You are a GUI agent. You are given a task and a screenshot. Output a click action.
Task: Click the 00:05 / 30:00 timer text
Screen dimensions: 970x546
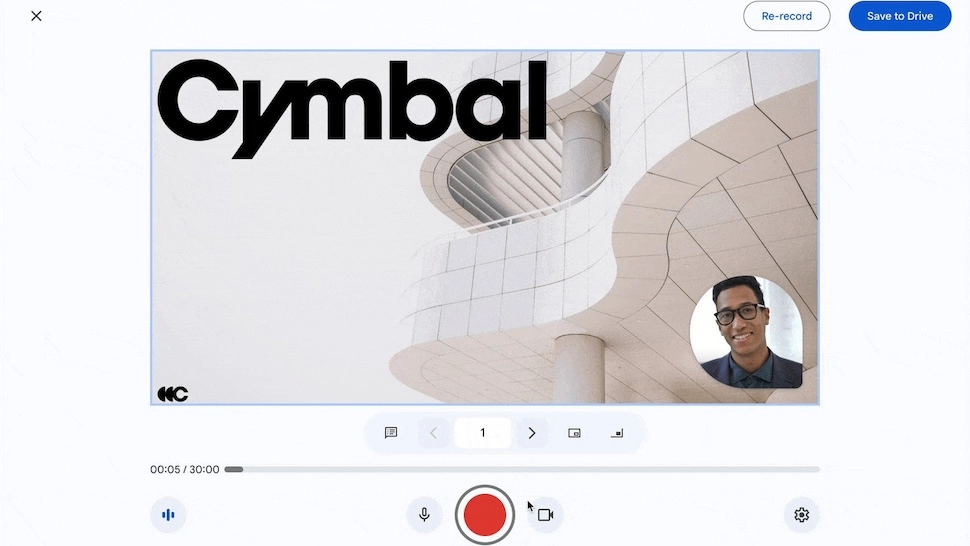184,469
